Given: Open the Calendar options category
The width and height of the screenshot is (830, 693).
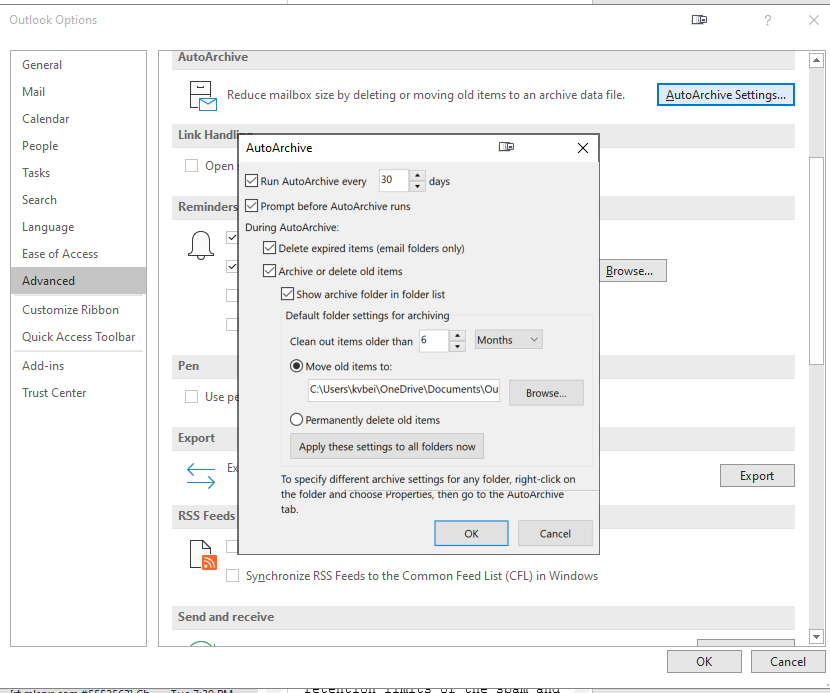Looking at the screenshot, I should (78, 119).
